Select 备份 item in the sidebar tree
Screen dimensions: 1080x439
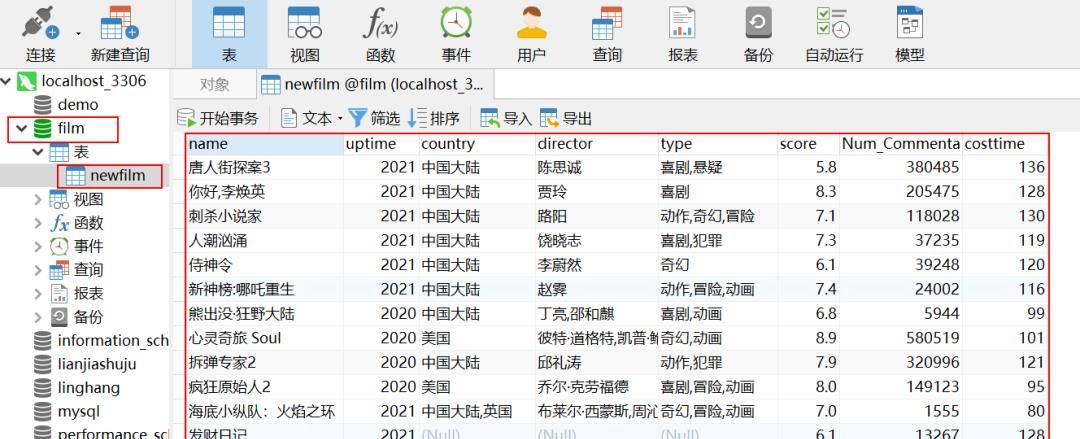click(x=88, y=316)
